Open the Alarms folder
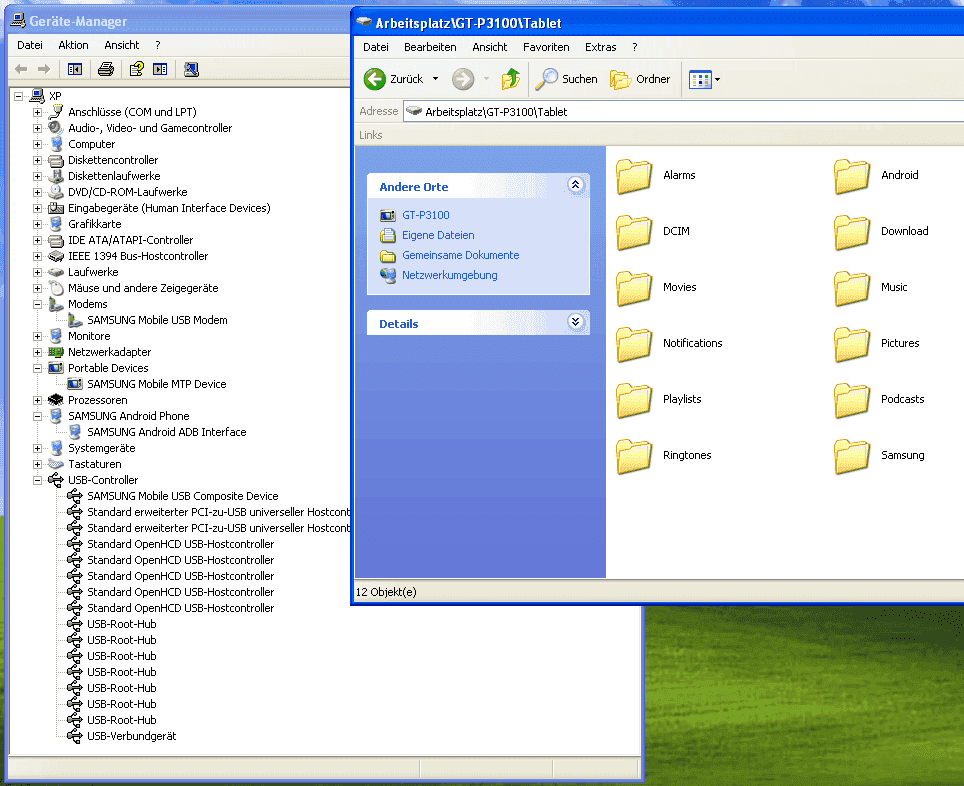Screen dimensions: 964x786 coord(655,175)
